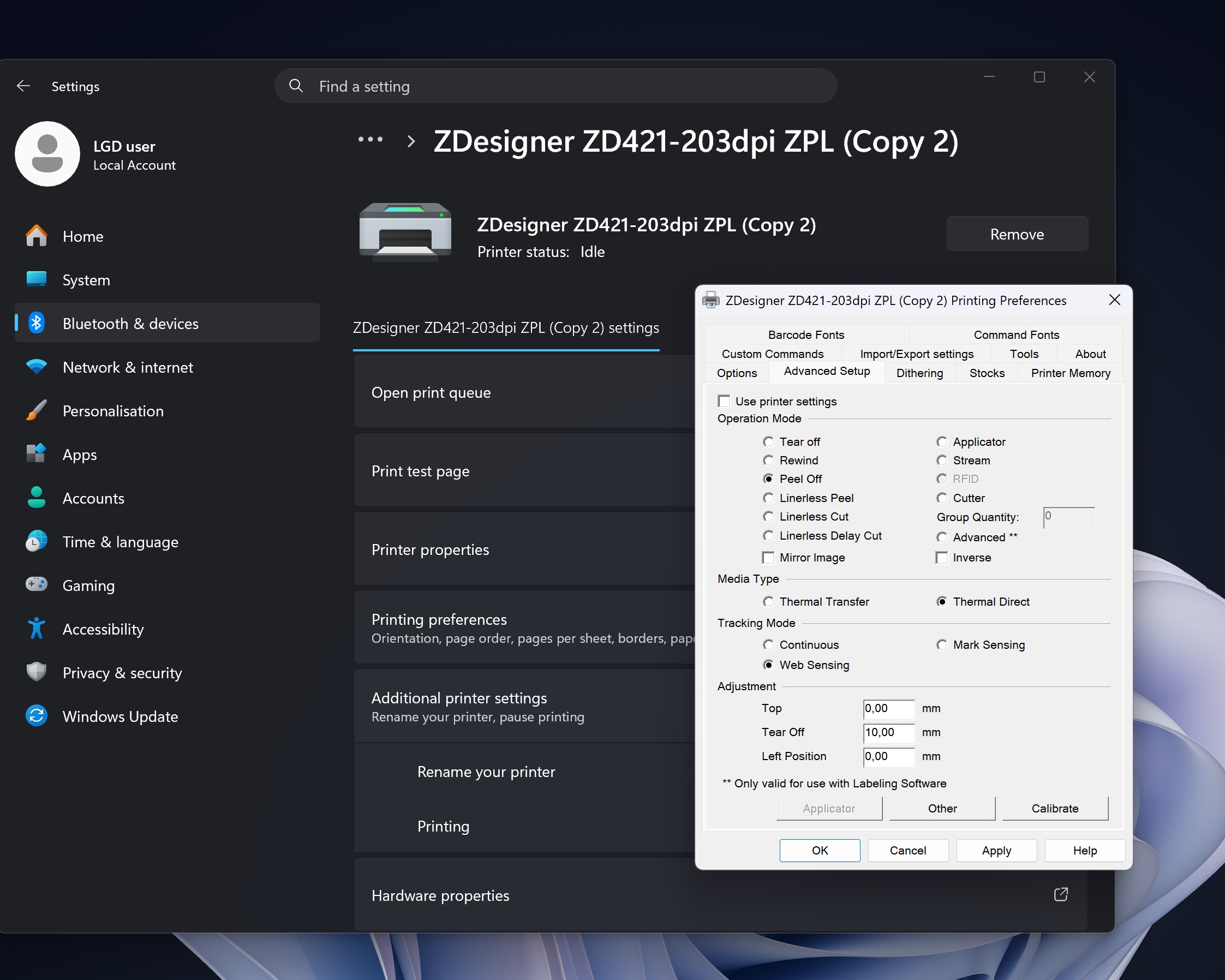Click the Remove printer button

1017,234
